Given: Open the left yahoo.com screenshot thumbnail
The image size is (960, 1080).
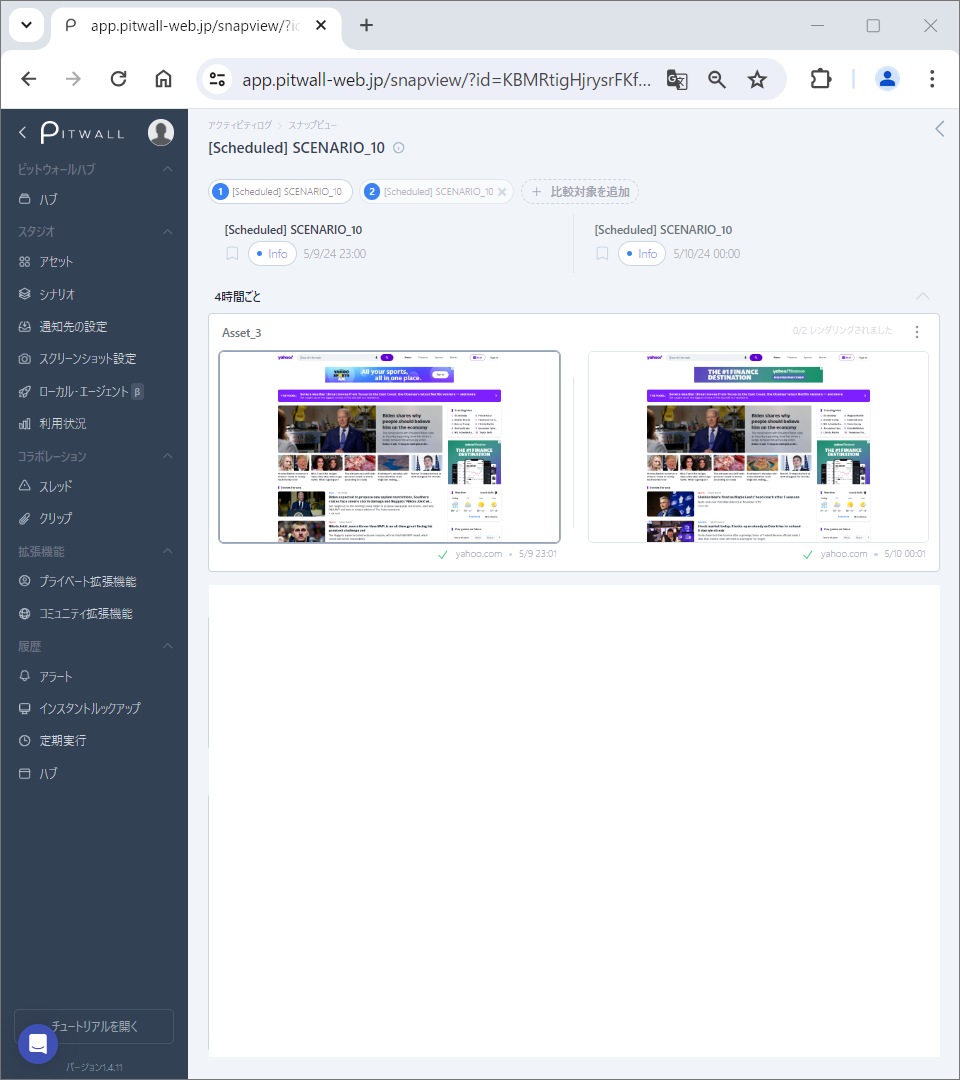Looking at the screenshot, I should coord(389,447).
